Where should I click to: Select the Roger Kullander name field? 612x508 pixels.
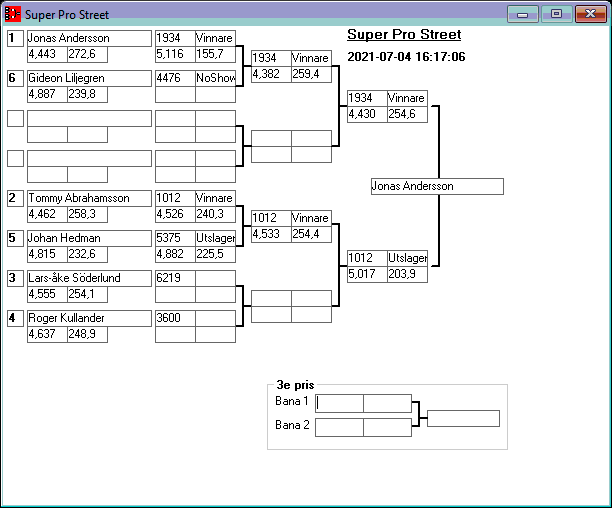[89, 318]
